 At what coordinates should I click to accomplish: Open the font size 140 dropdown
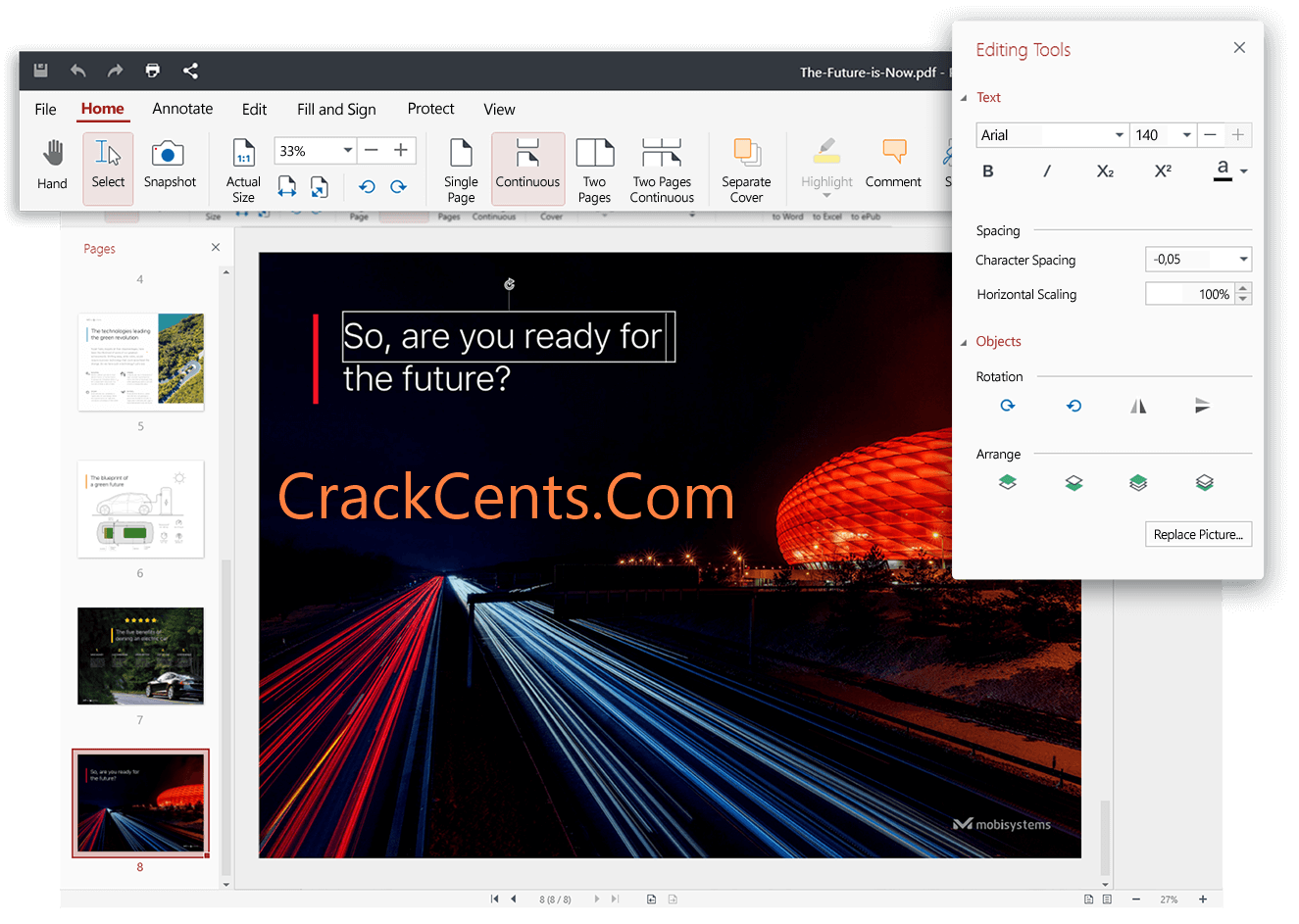pyautogui.click(x=1186, y=135)
